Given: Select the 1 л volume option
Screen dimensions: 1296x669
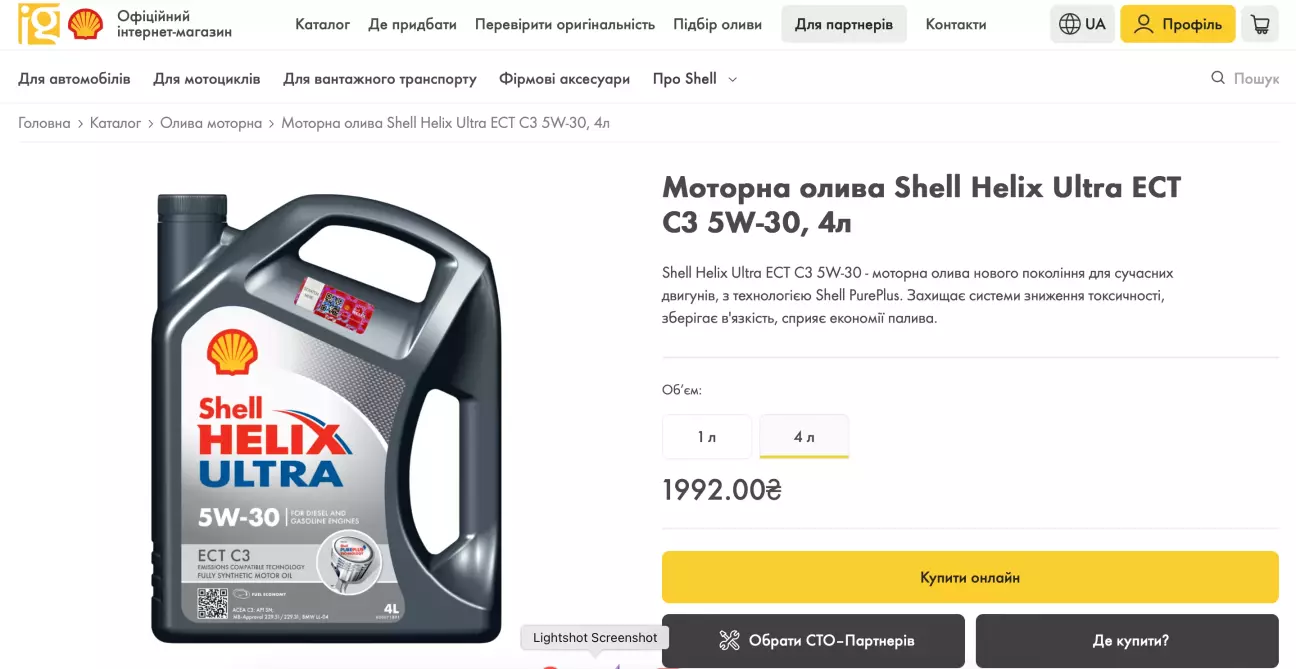Looking at the screenshot, I should 707,437.
